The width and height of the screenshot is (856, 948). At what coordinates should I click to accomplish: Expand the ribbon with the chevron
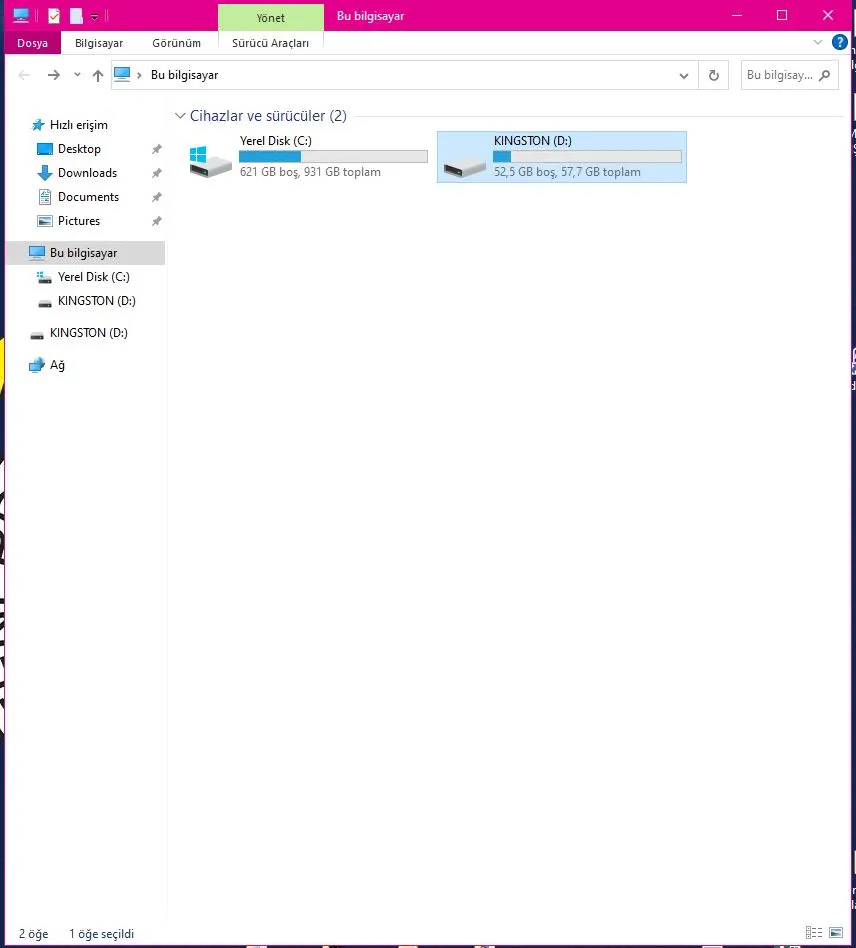click(817, 42)
